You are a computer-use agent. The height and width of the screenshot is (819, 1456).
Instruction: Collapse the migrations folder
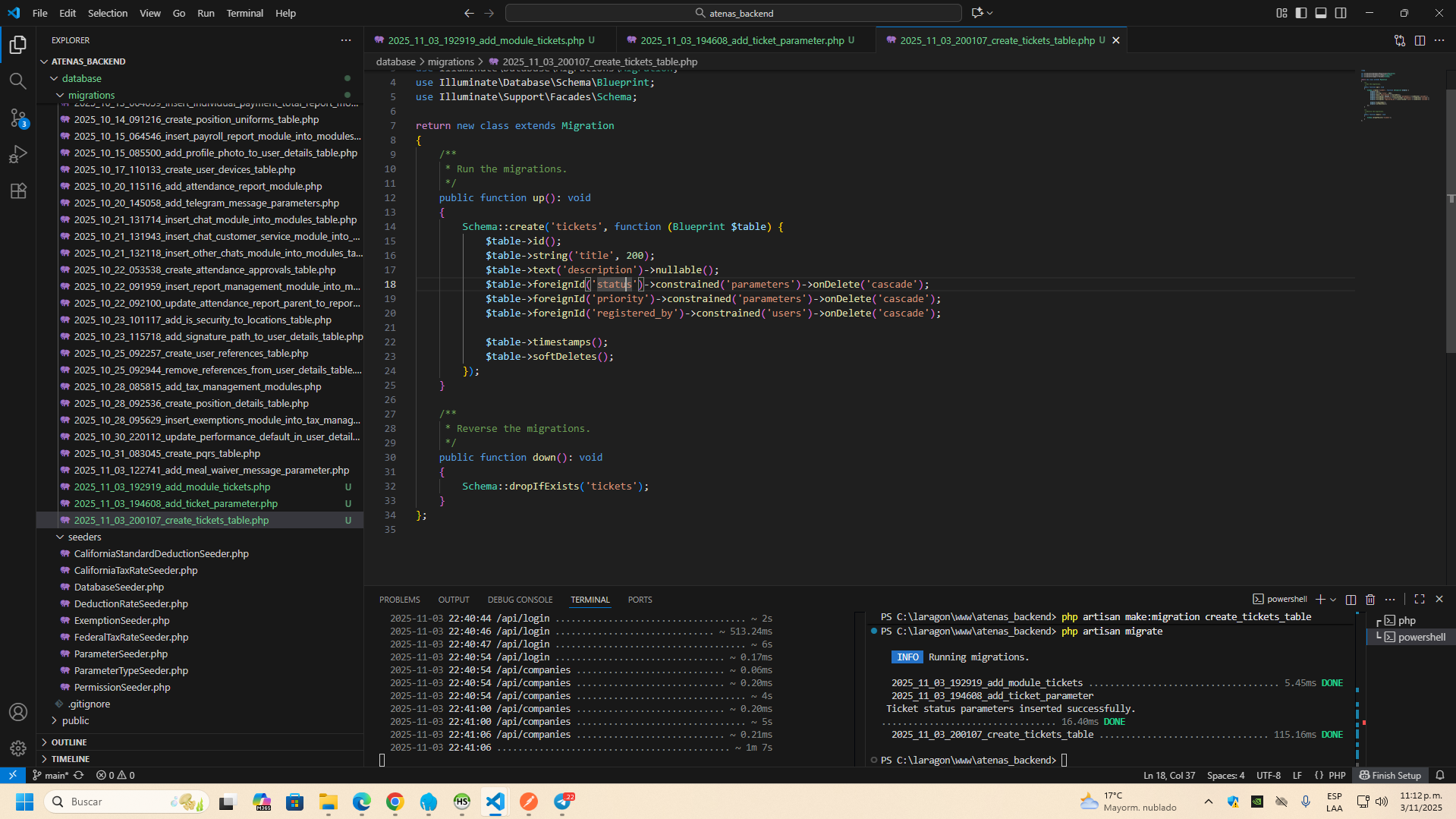tap(91, 95)
